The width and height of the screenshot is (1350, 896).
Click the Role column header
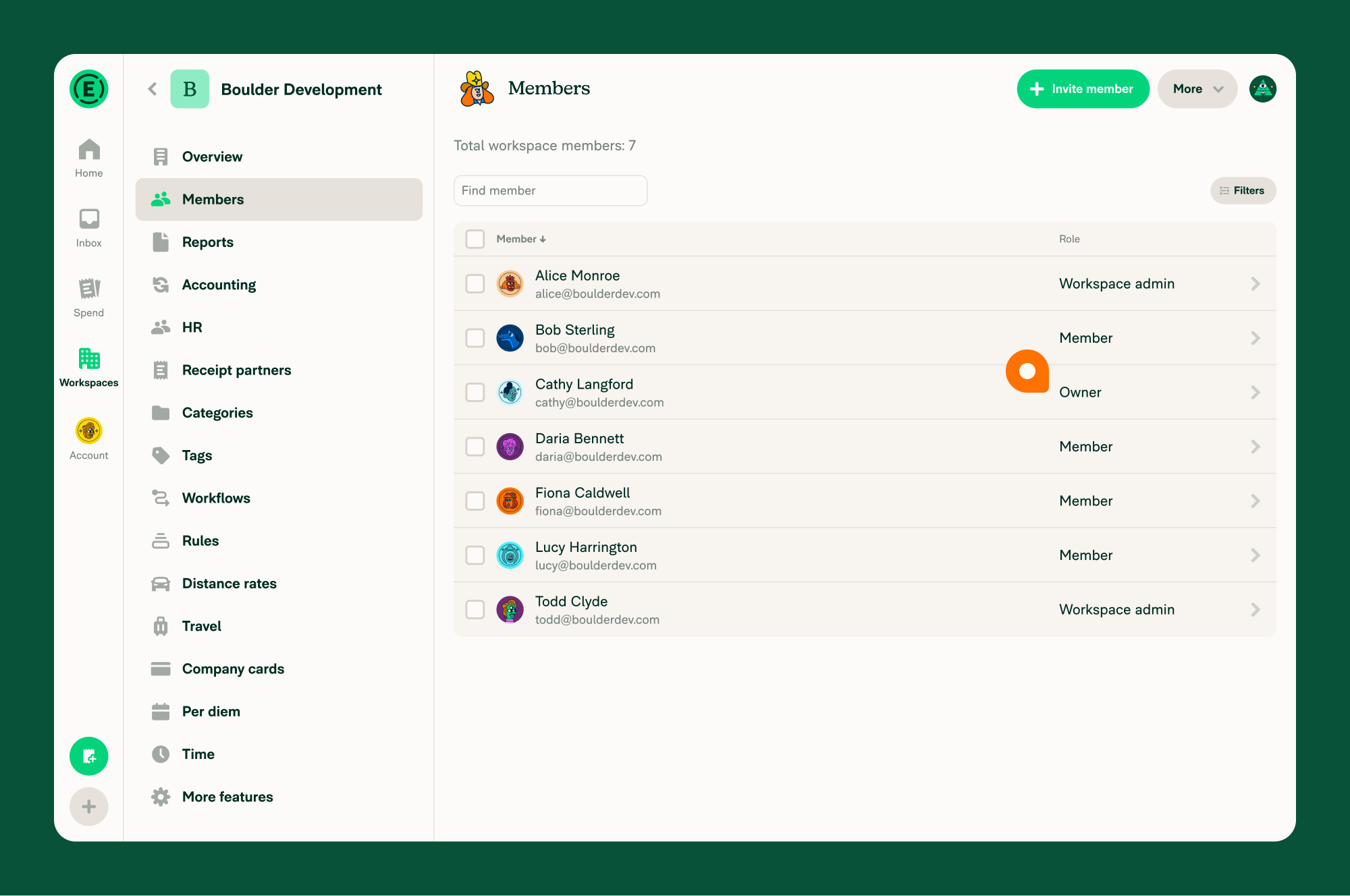tap(1069, 239)
